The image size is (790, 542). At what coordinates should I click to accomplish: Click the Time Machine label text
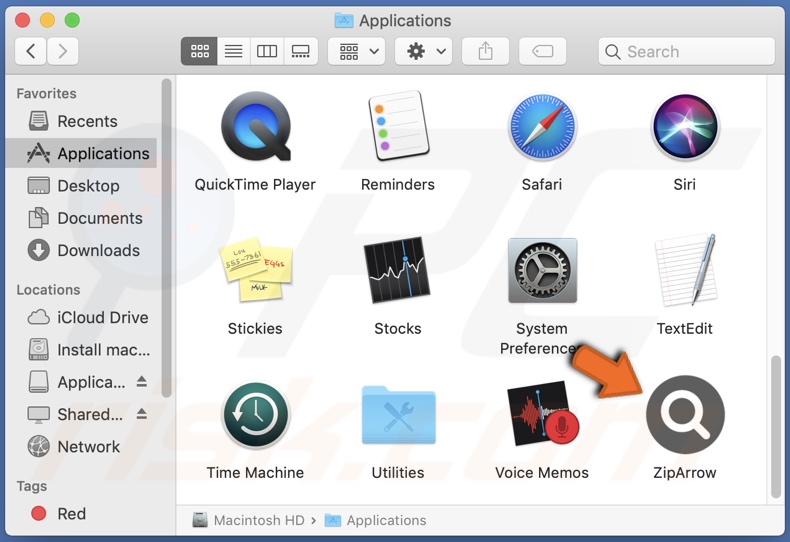(255, 472)
